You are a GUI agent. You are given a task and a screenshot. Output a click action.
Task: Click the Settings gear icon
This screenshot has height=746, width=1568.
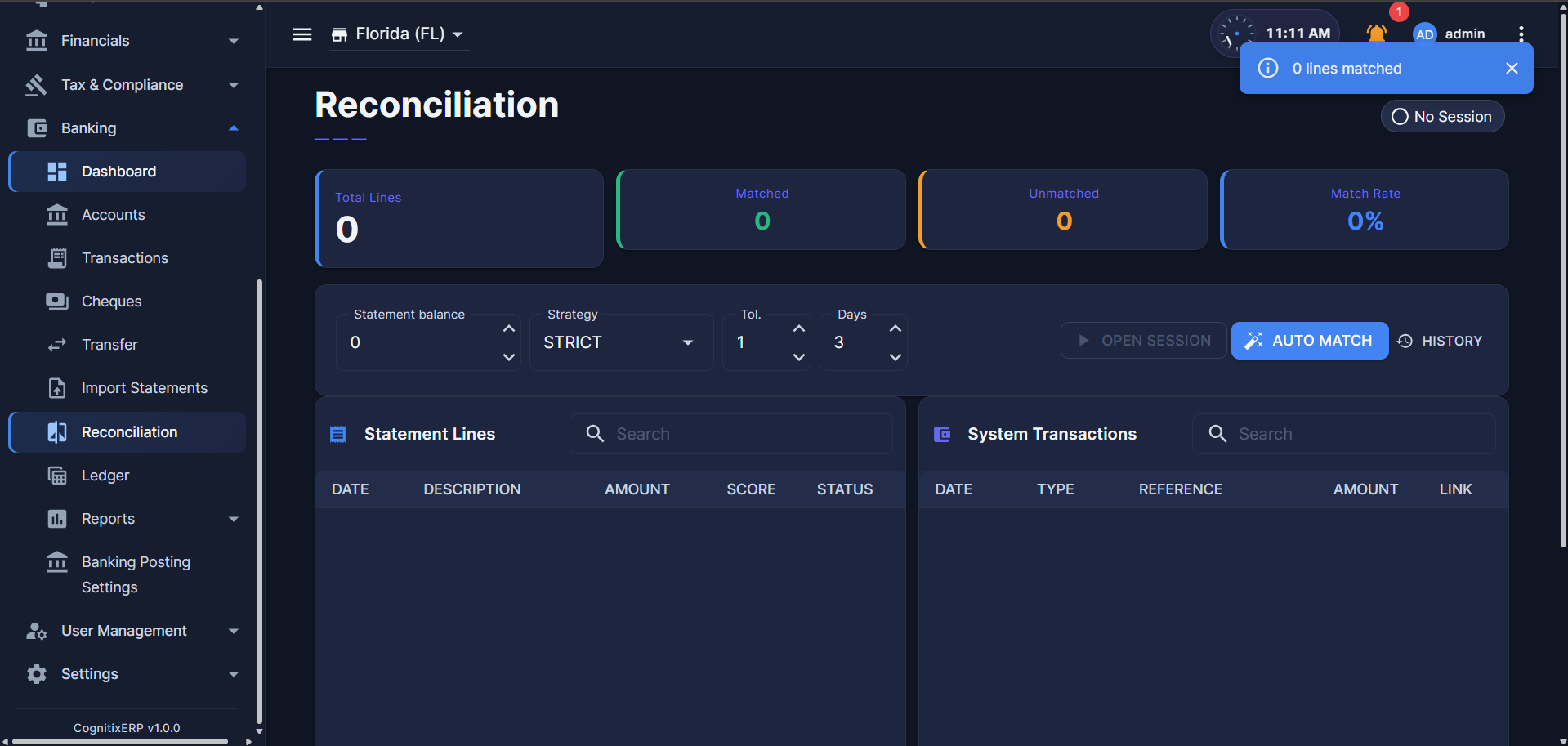tap(37, 674)
